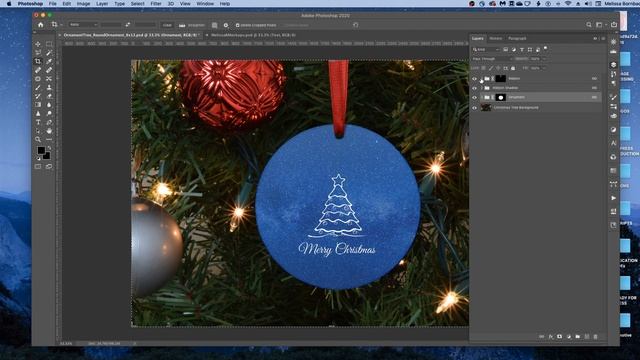Image resolution: width=640 pixels, height=360 pixels.
Task: Click the background color swatch
Action: click(x=47, y=156)
